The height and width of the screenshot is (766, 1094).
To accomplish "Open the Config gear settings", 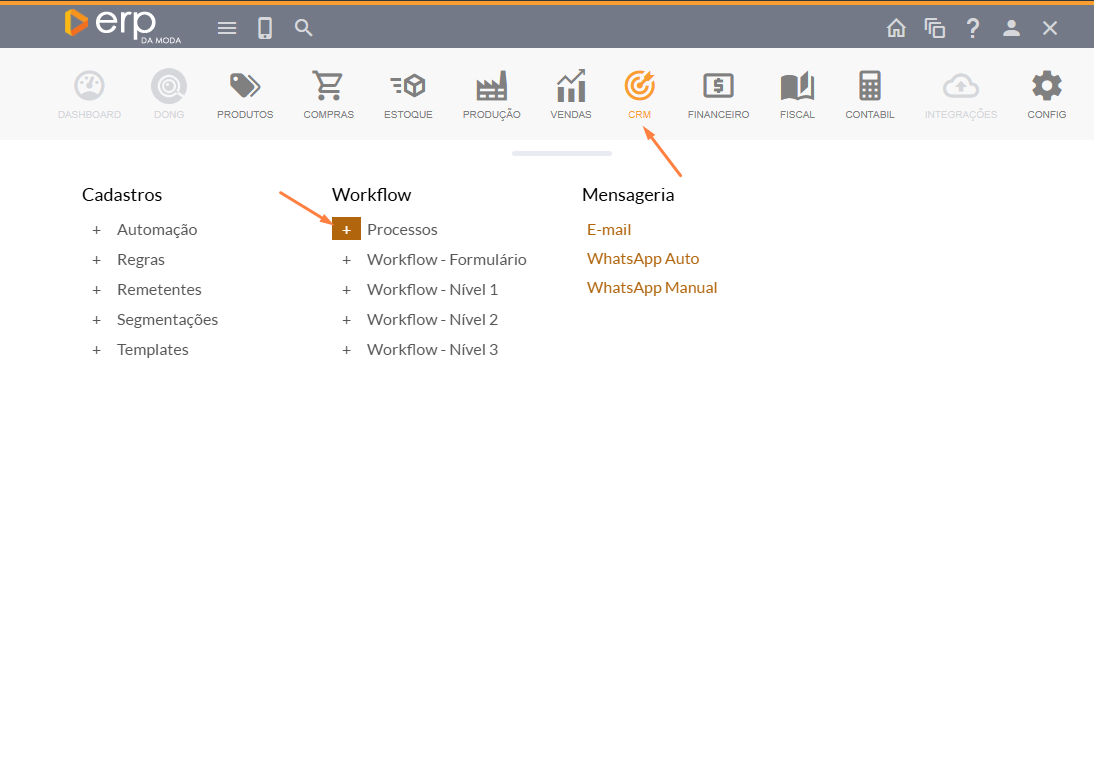I will 1046,87.
